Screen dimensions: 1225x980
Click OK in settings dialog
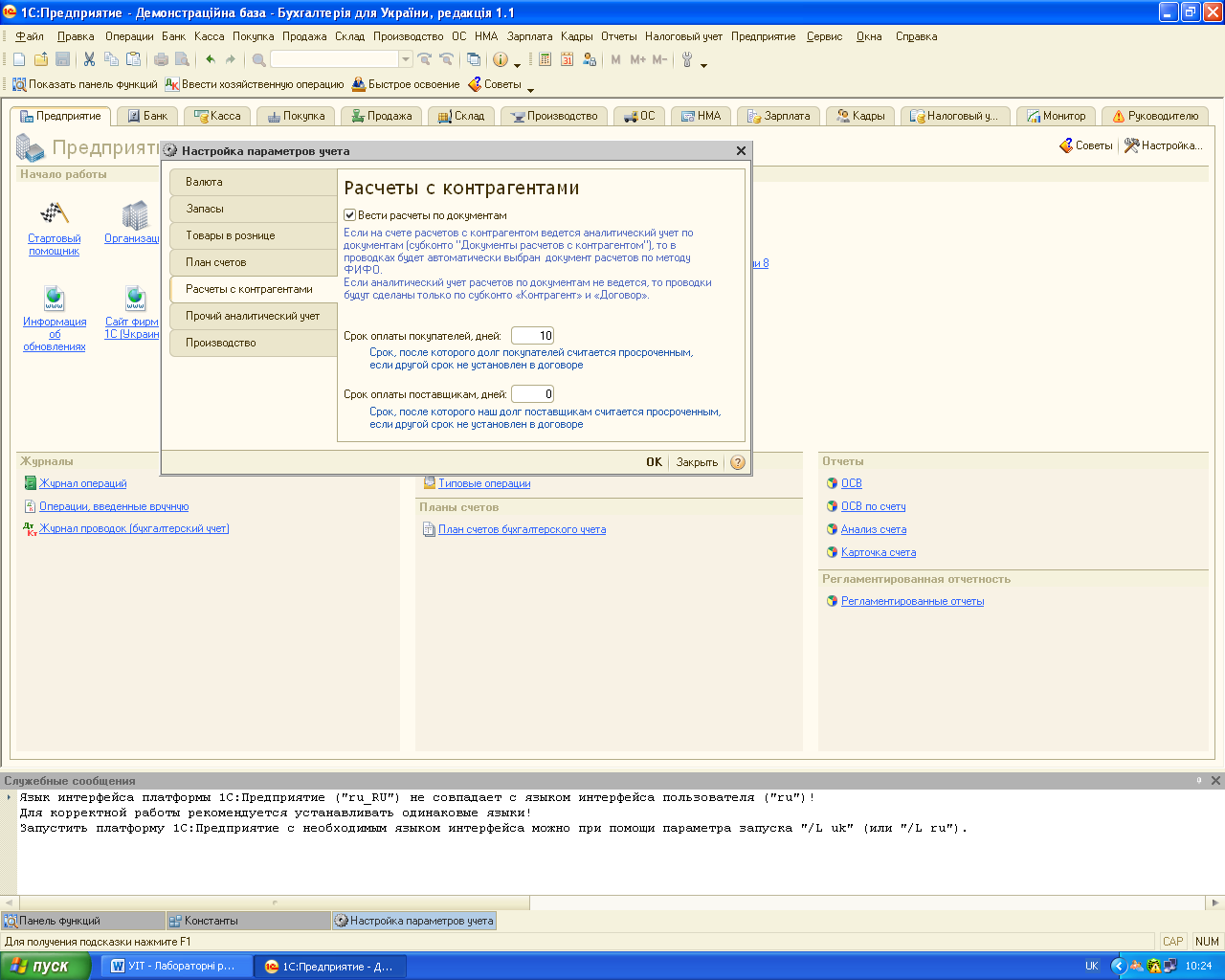(x=654, y=462)
